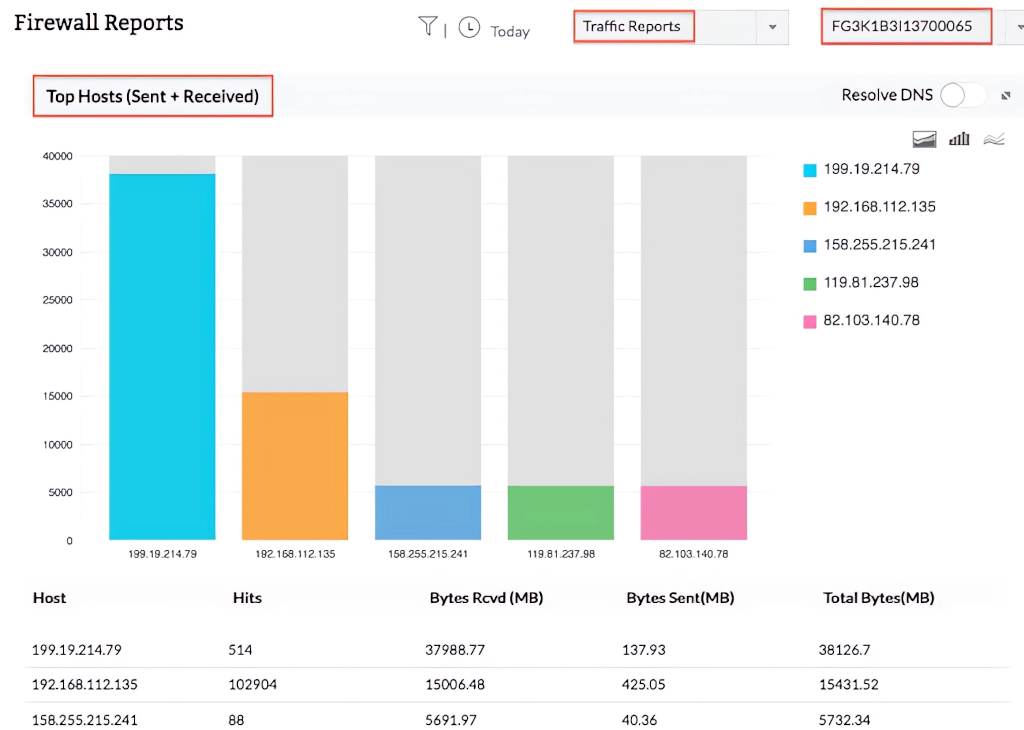
Task: Switch to area chart view
Action: (925, 139)
